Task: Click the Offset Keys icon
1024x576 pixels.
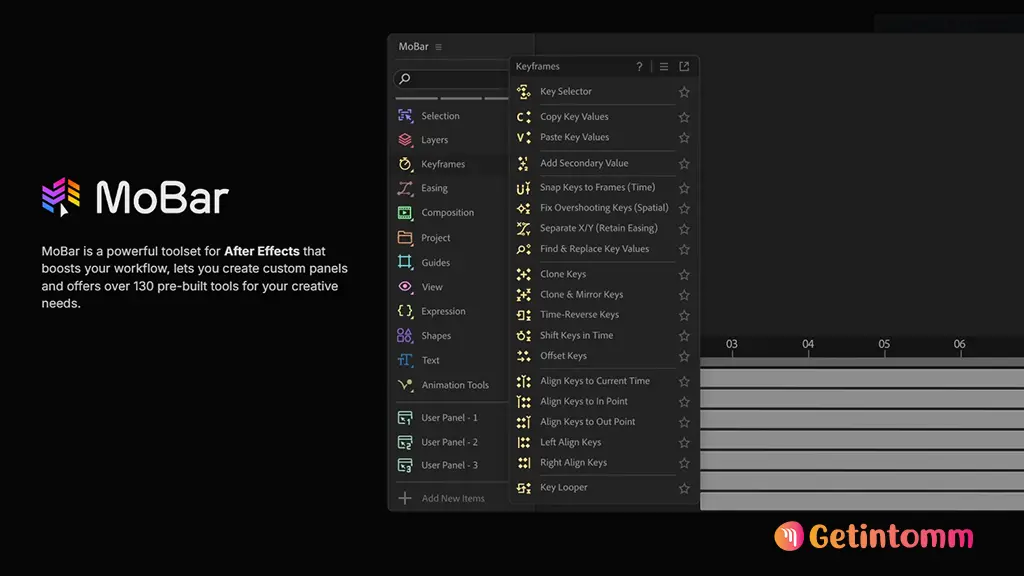Action: (524, 356)
